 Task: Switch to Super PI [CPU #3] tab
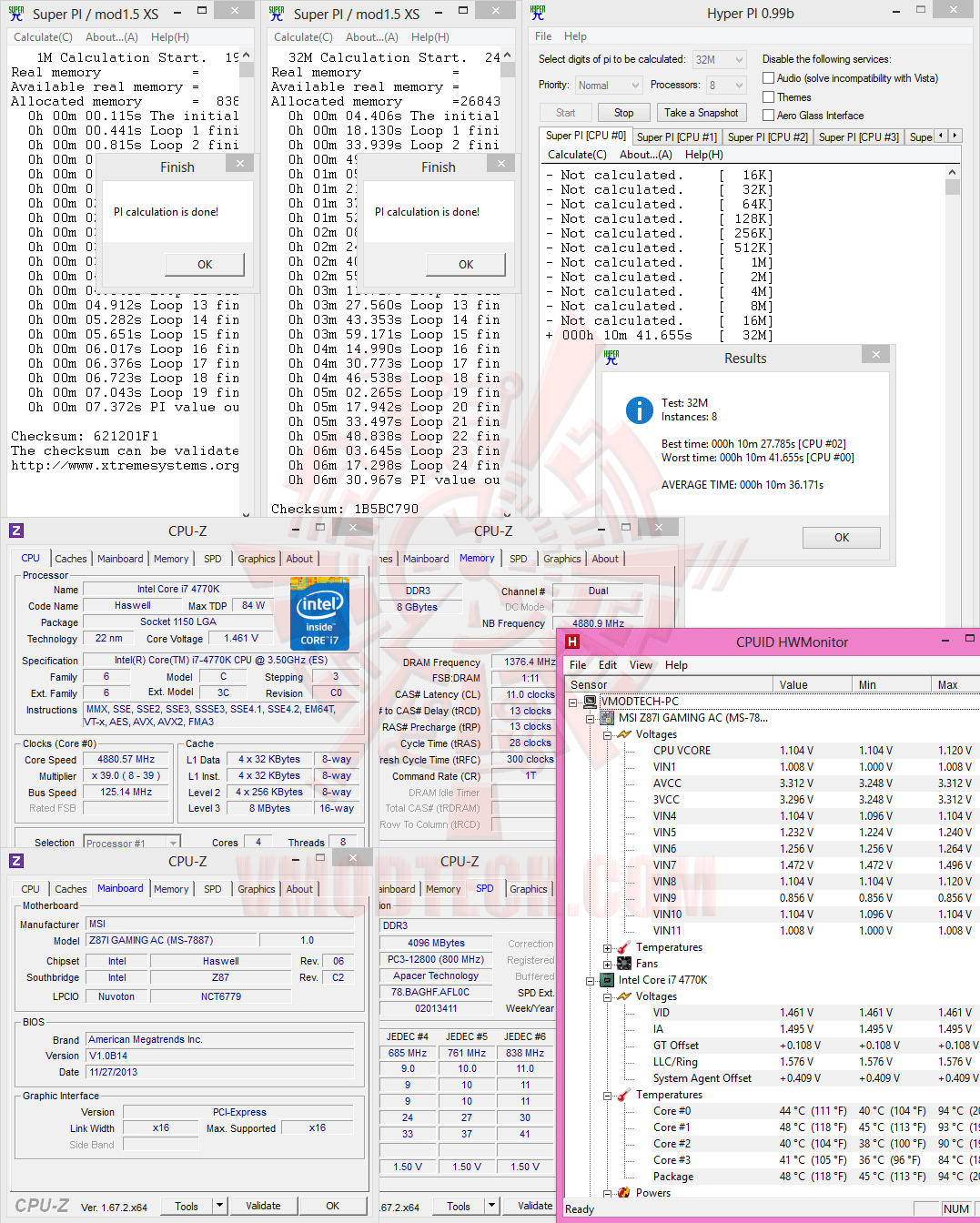[859, 137]
